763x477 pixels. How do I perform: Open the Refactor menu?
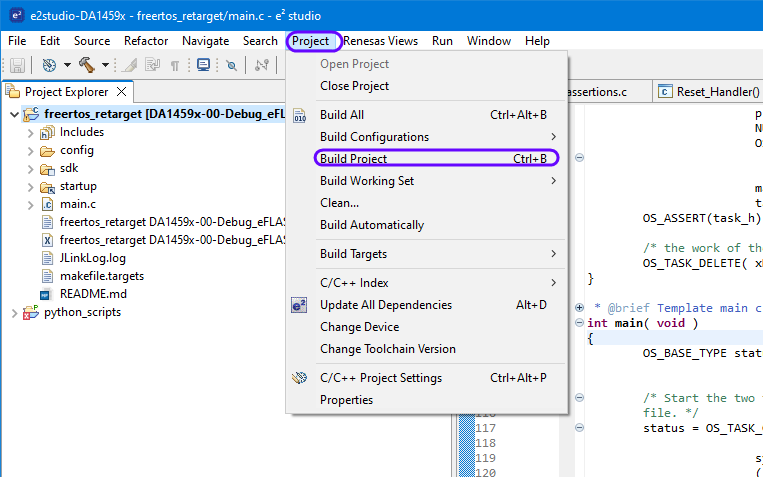click(146, 41)
